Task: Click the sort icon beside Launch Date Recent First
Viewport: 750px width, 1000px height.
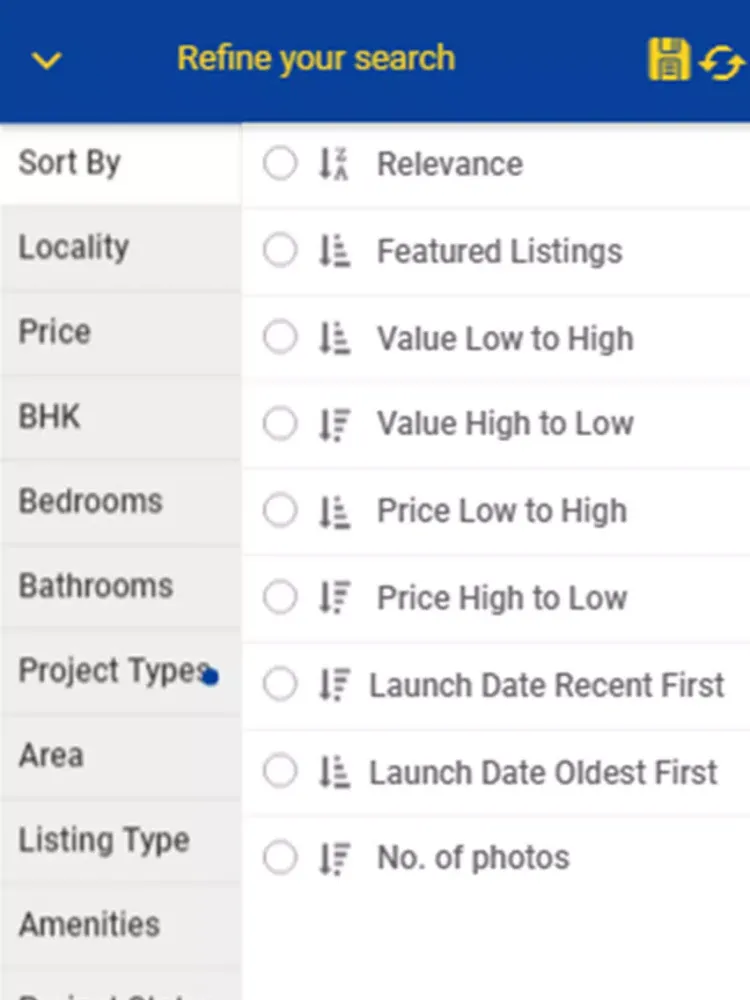Action: coord(334,684)
